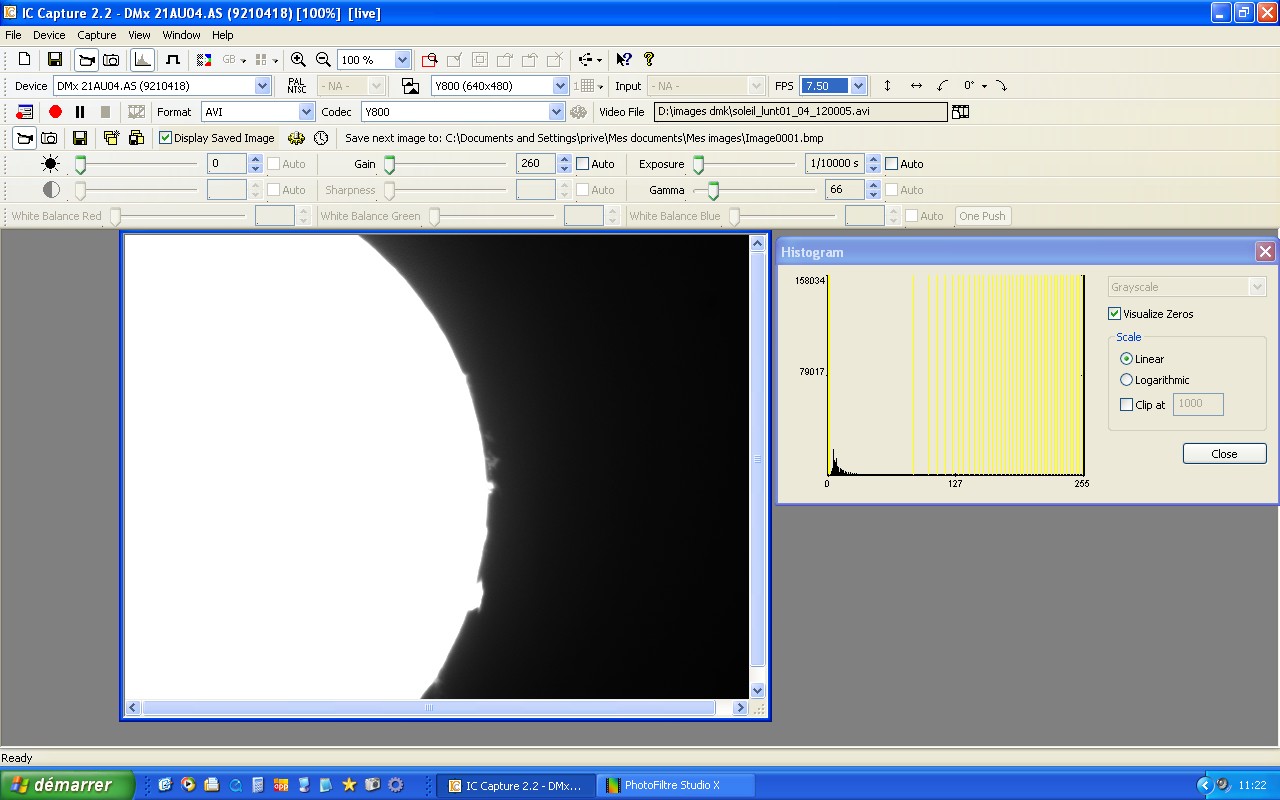This screenshot has width=1280, height=800.
Task: Click the zoom in magnifier
Action: click(298, 59)
